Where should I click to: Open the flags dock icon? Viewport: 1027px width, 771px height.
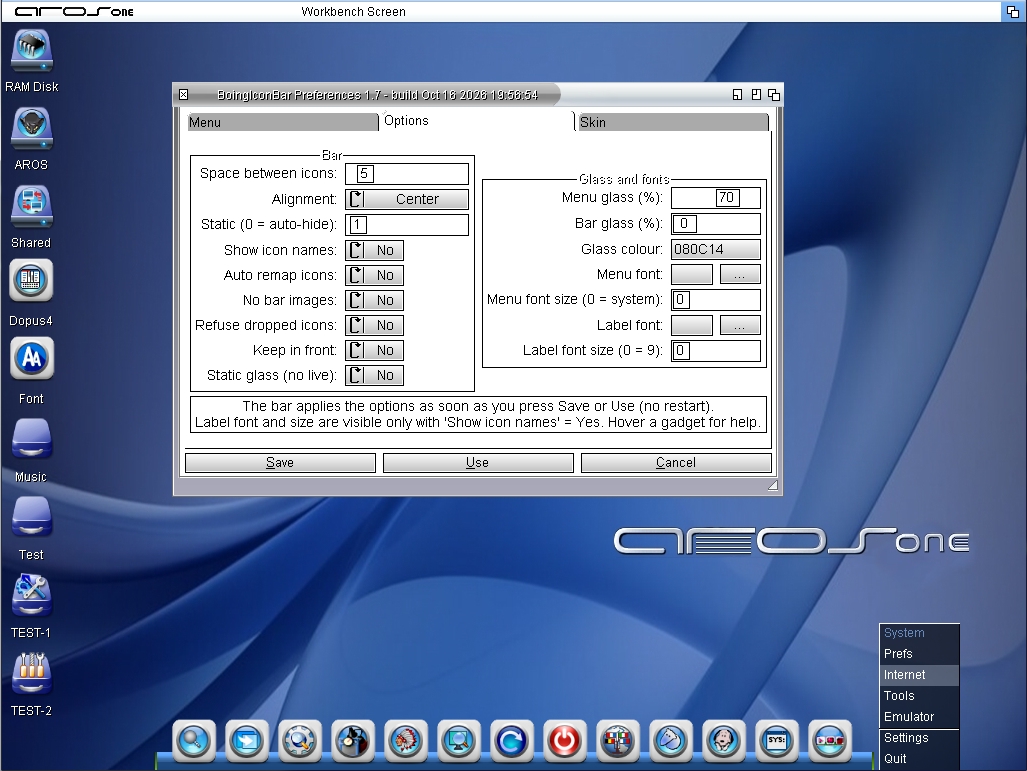click(618, 741)
